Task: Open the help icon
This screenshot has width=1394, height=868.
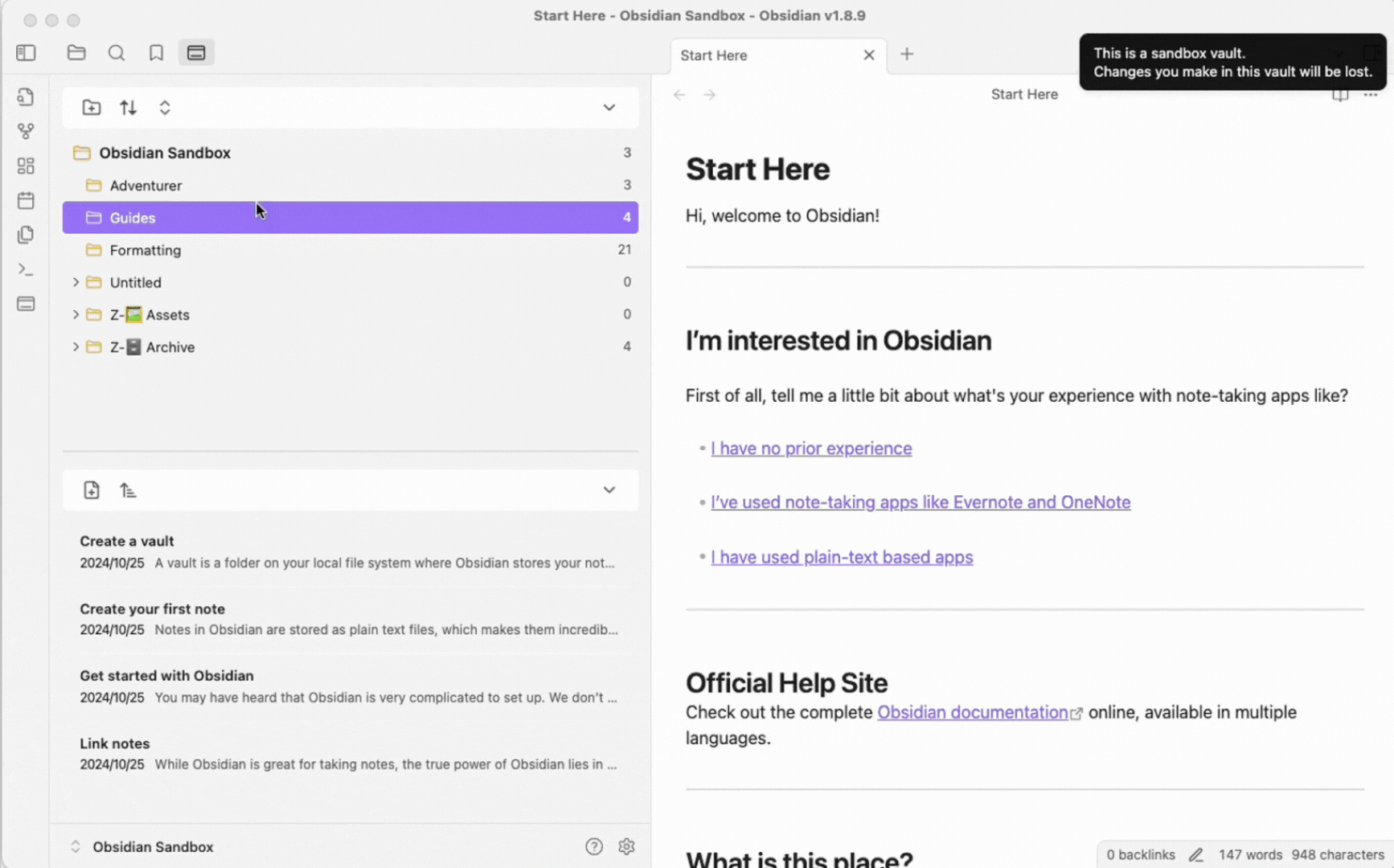Action: [594, 846]
